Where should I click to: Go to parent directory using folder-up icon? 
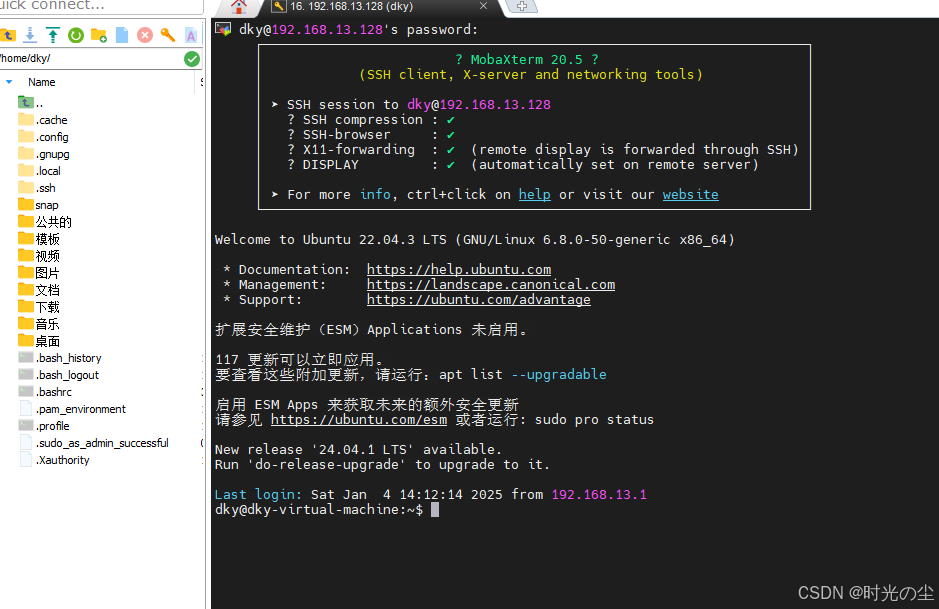tap(8, 34)
